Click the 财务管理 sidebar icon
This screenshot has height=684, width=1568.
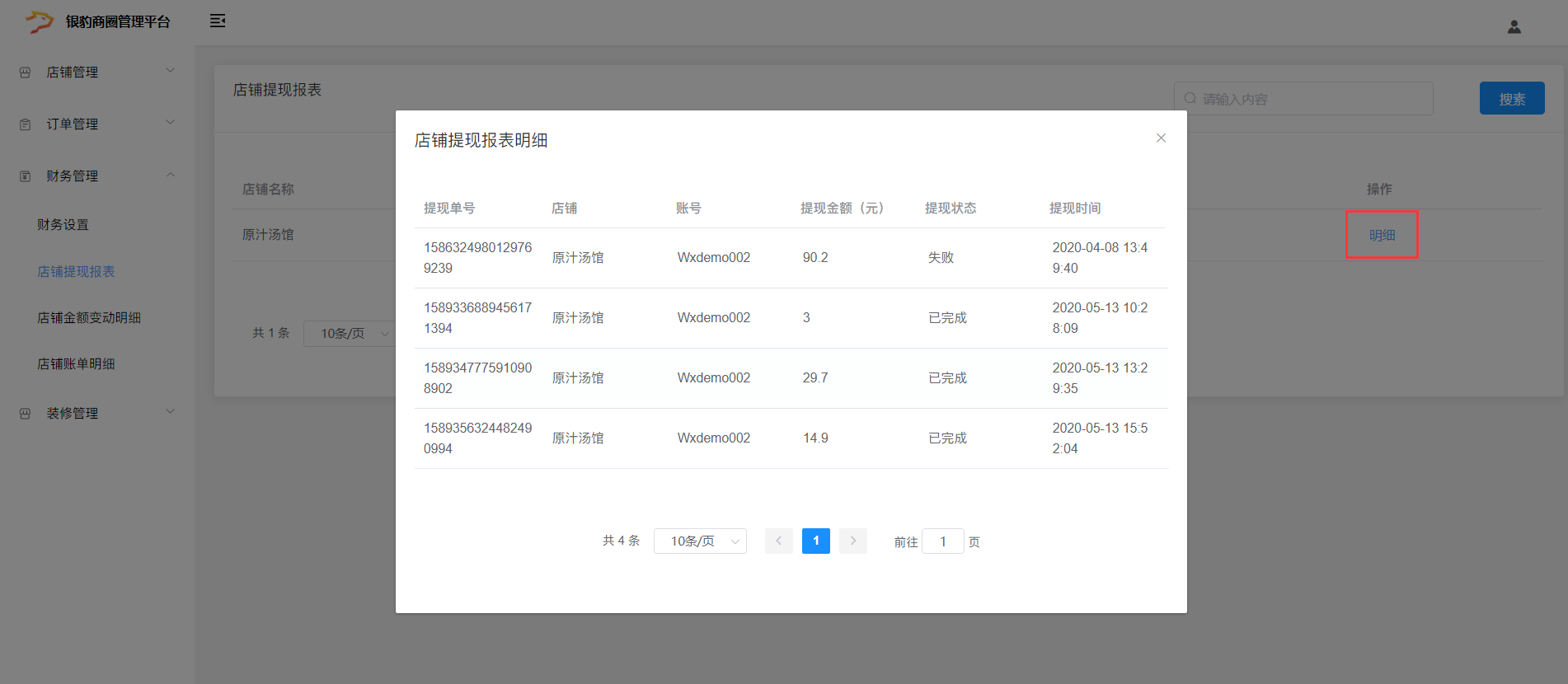(26, 176)
